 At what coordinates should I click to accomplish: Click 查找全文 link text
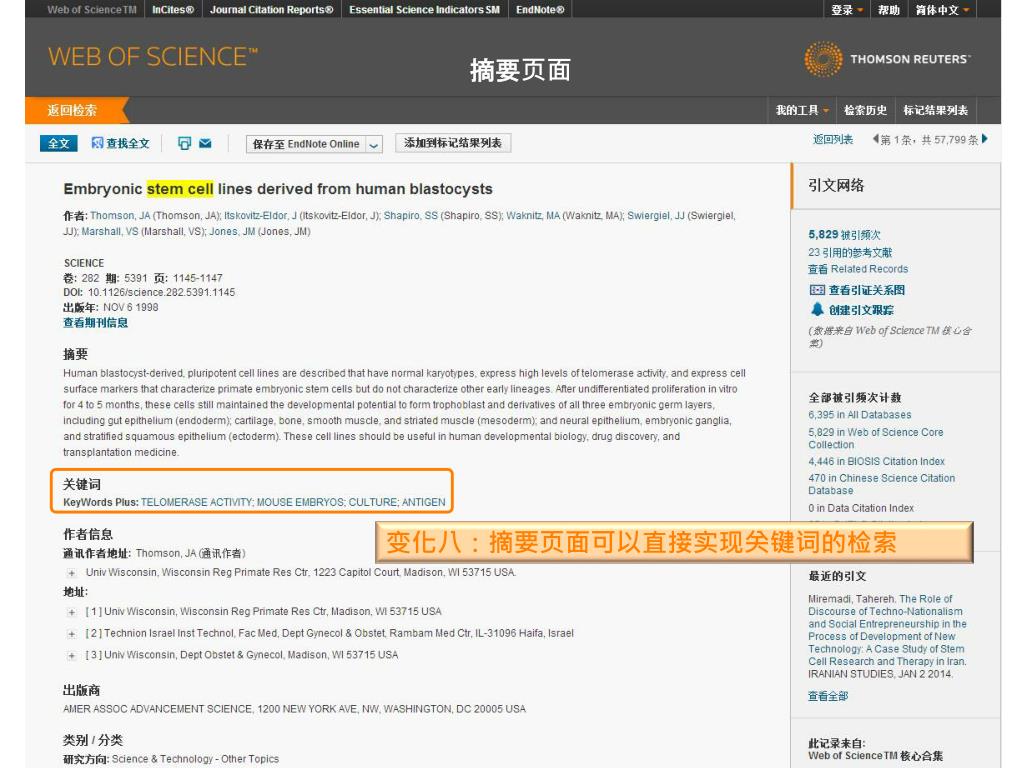(x=128, y=143)
